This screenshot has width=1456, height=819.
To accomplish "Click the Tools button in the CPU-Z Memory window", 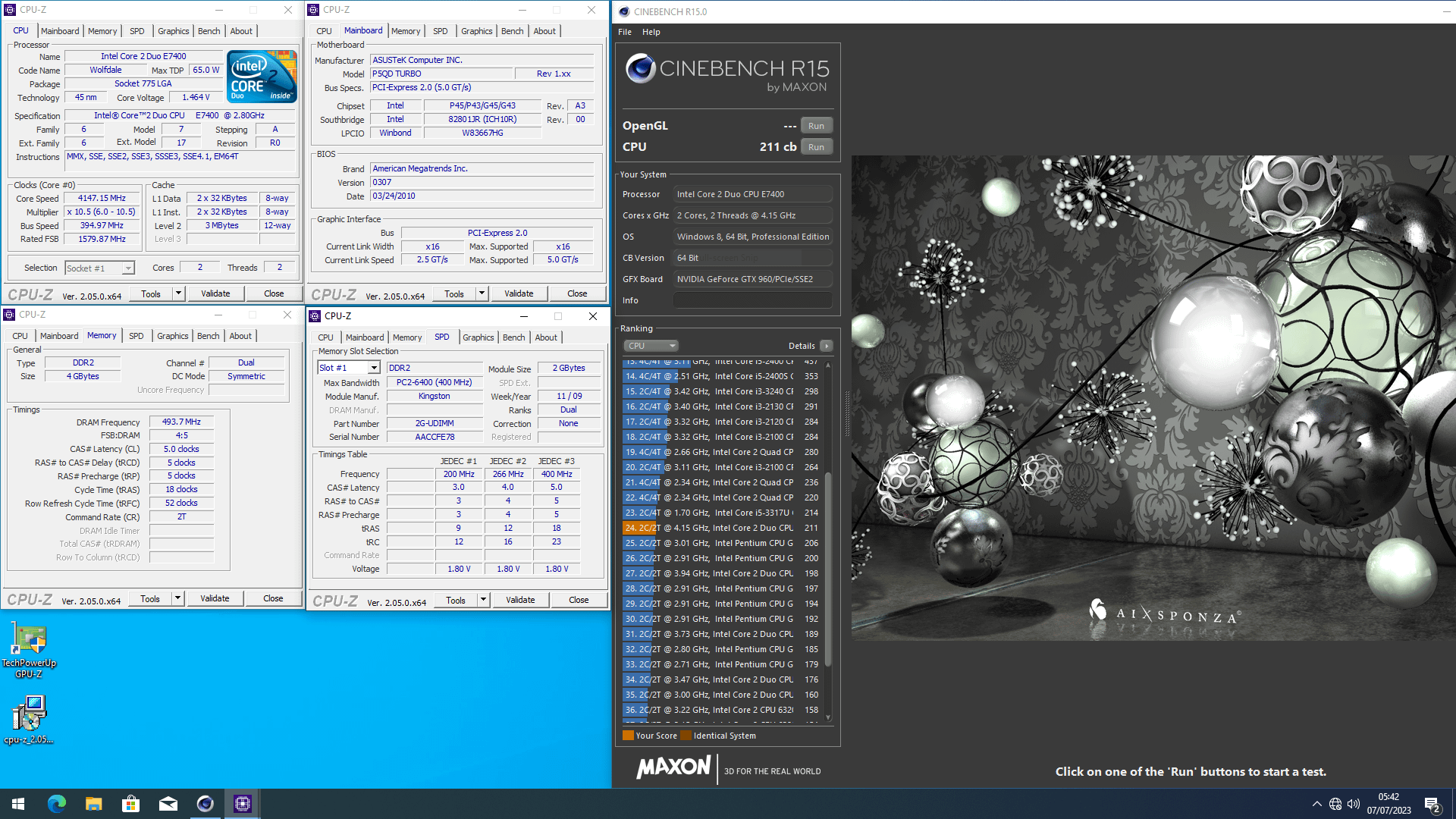I will (150, 598).
